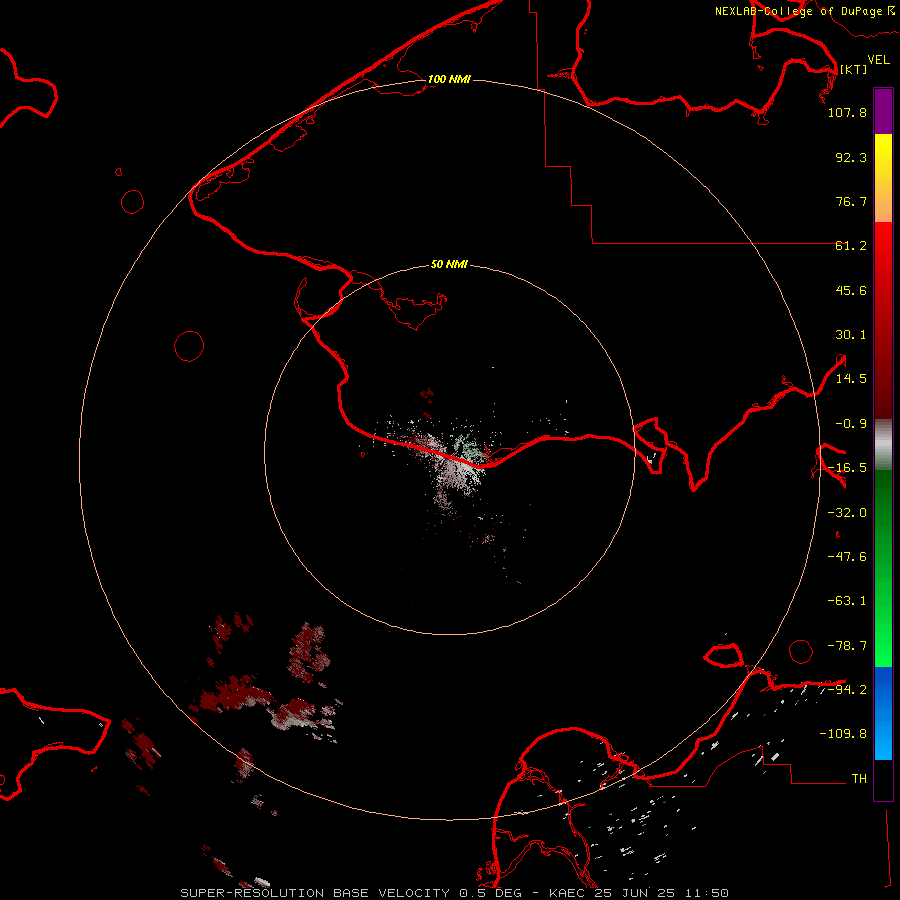
Task: Select the 76.7 scale value
Action: [x=851, y=201]
